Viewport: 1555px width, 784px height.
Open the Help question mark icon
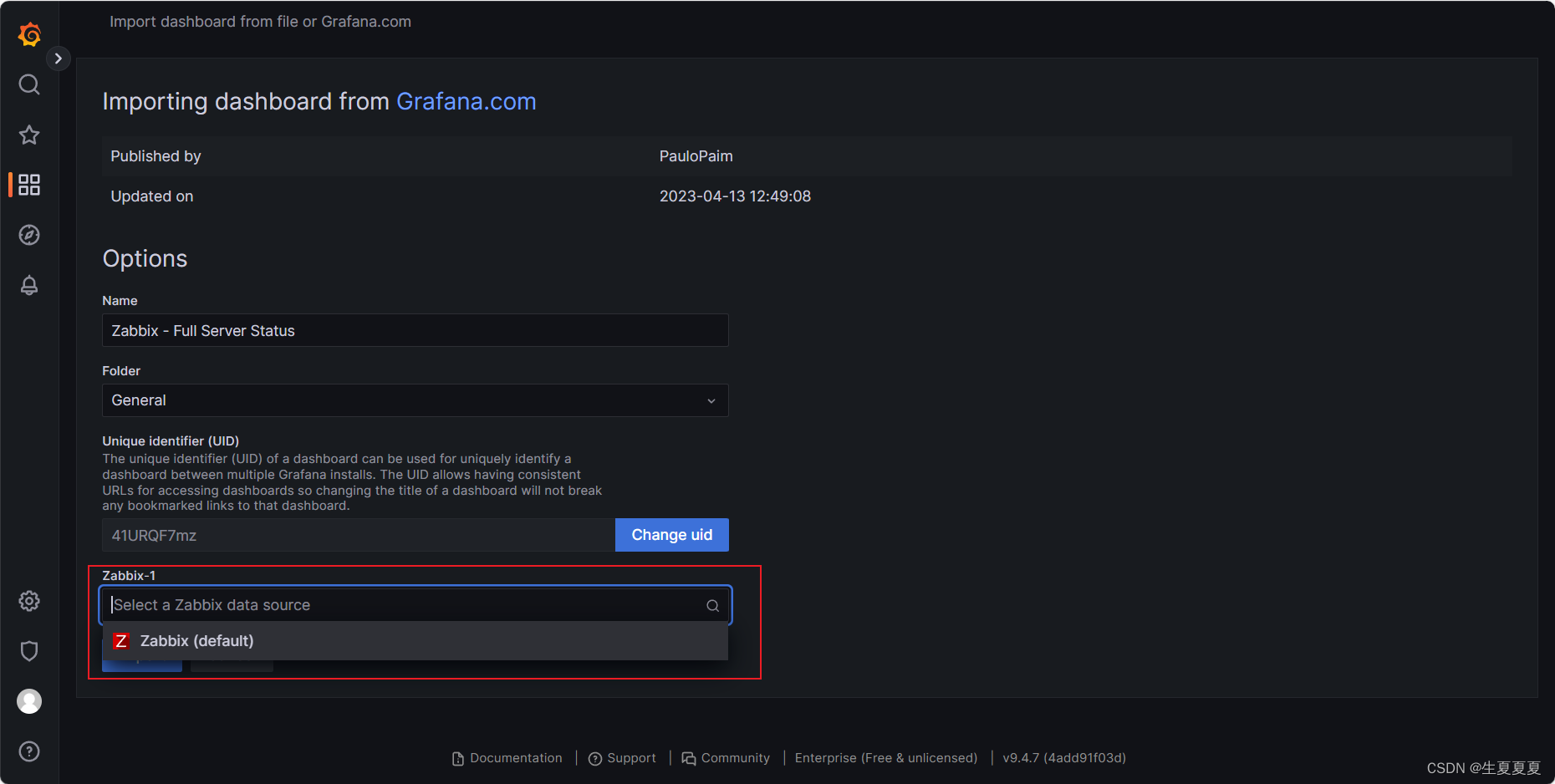coord(29,751)
